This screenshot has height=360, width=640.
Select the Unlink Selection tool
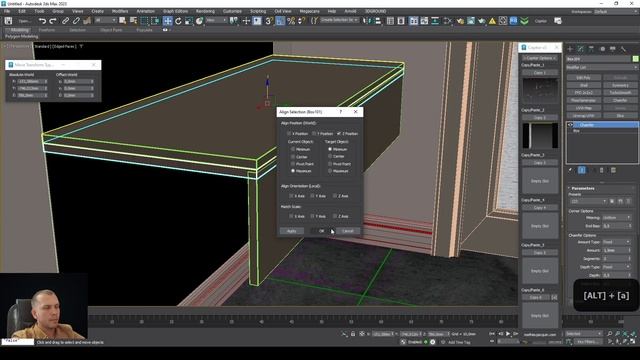click(76, 21)
